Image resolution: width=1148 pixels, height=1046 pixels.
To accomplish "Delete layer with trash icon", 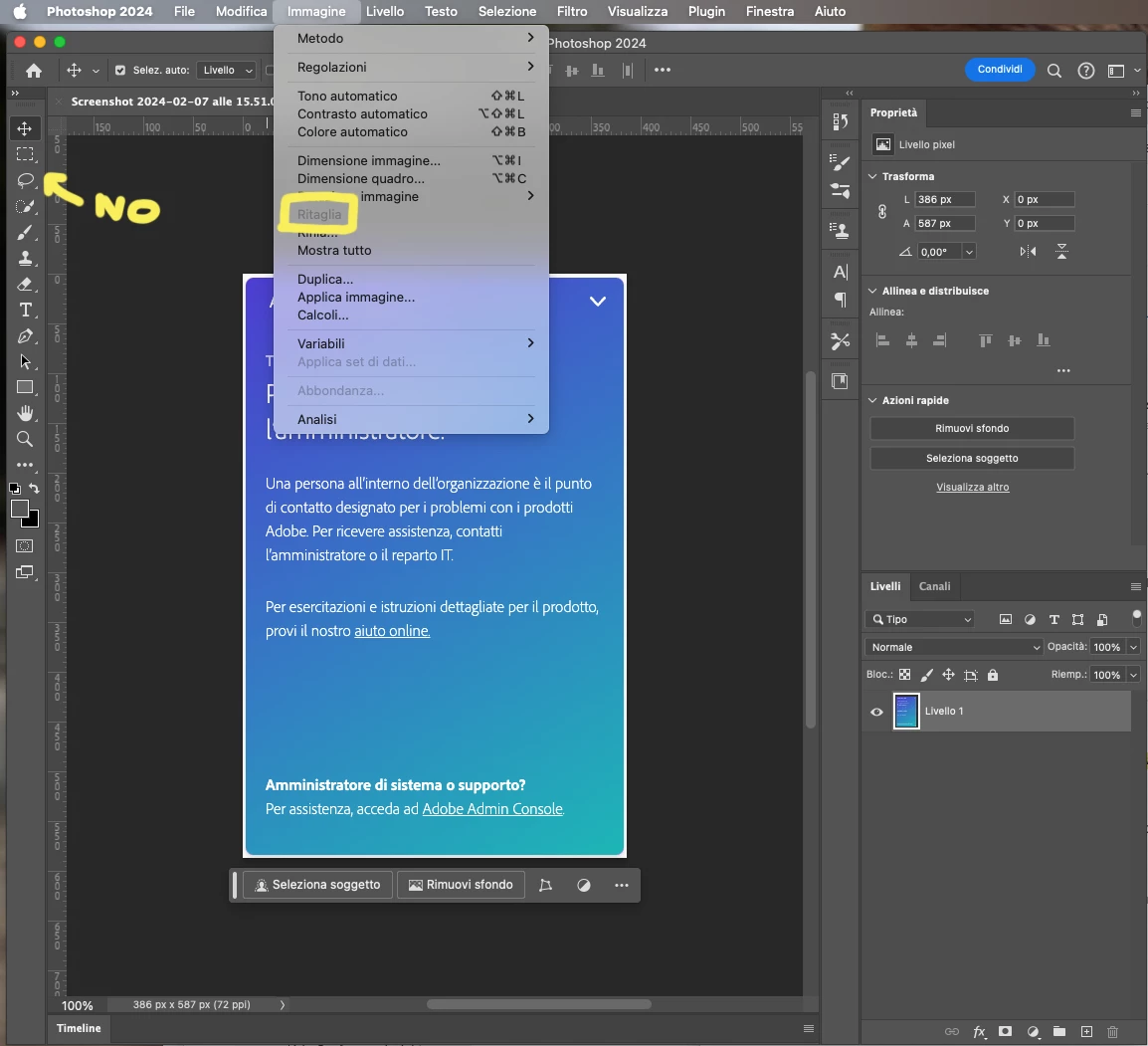I will click(1113, 1031).
